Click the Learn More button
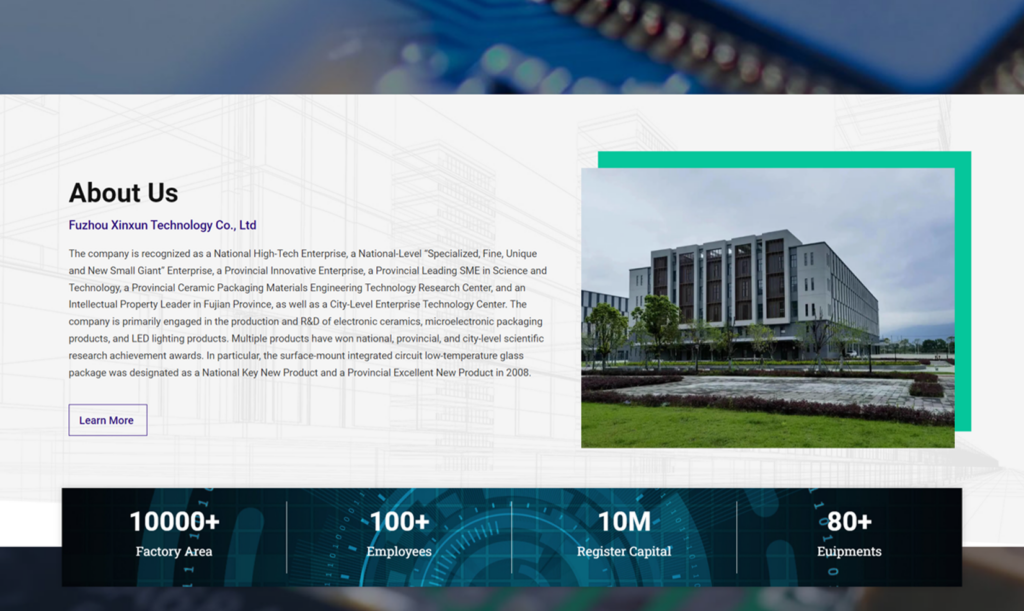 coord(107,420)
